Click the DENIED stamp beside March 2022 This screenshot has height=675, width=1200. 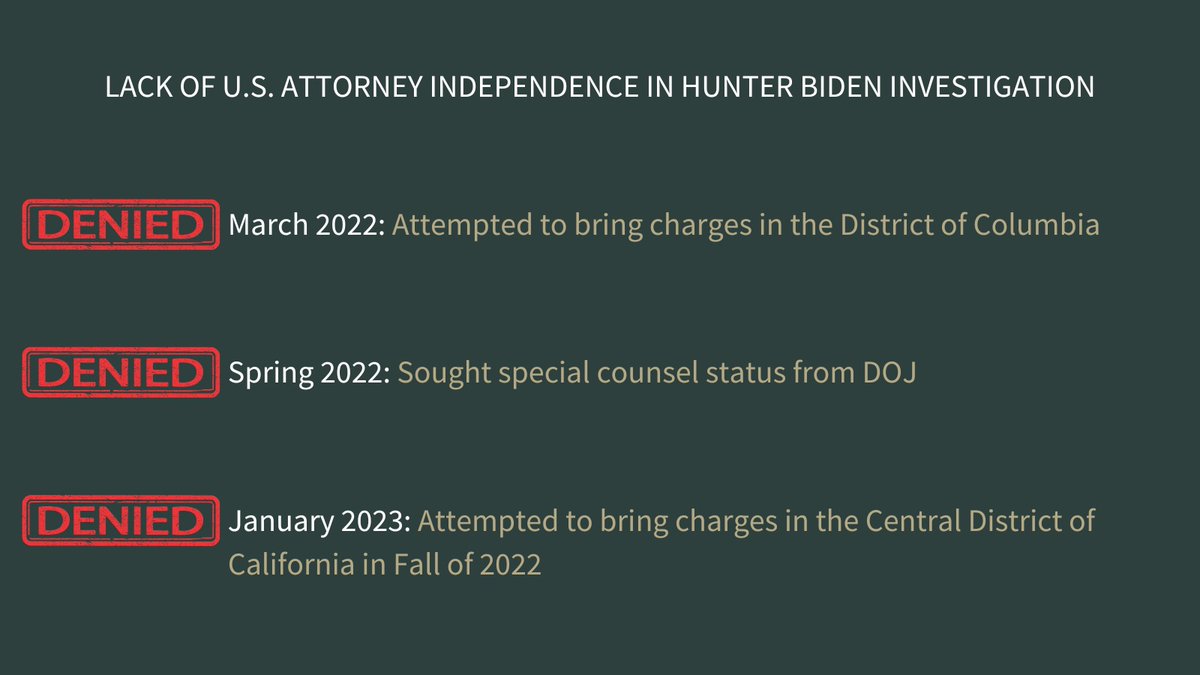[x=120, y=225]
